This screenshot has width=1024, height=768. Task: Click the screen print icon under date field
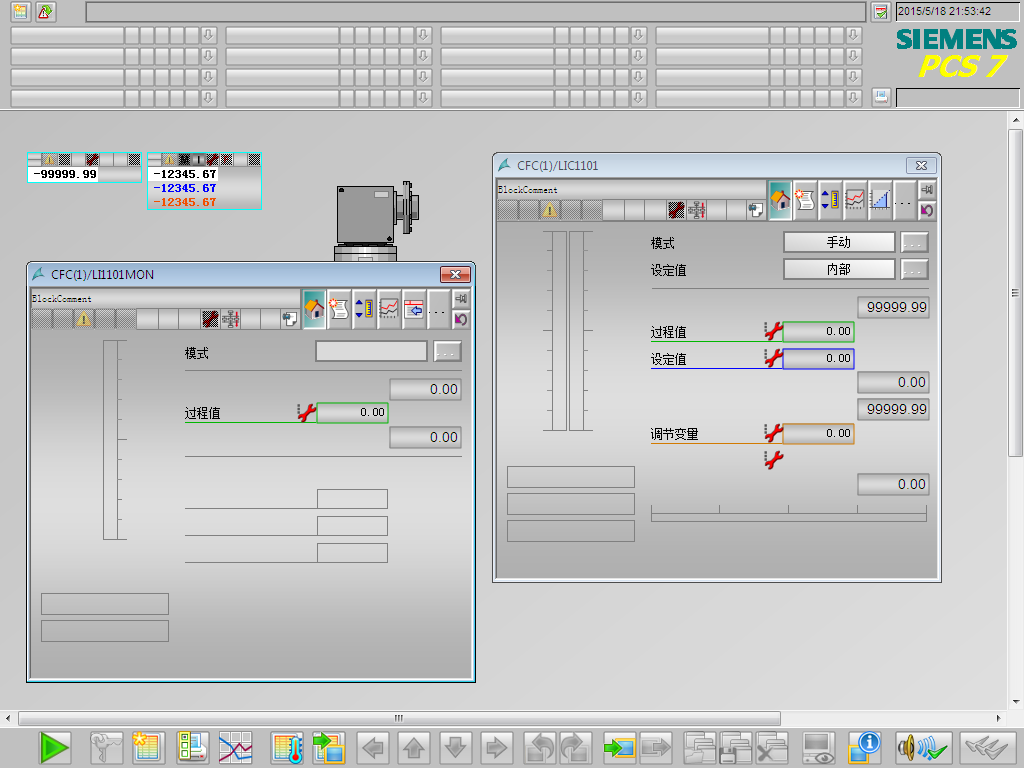[x=881, y=97]
